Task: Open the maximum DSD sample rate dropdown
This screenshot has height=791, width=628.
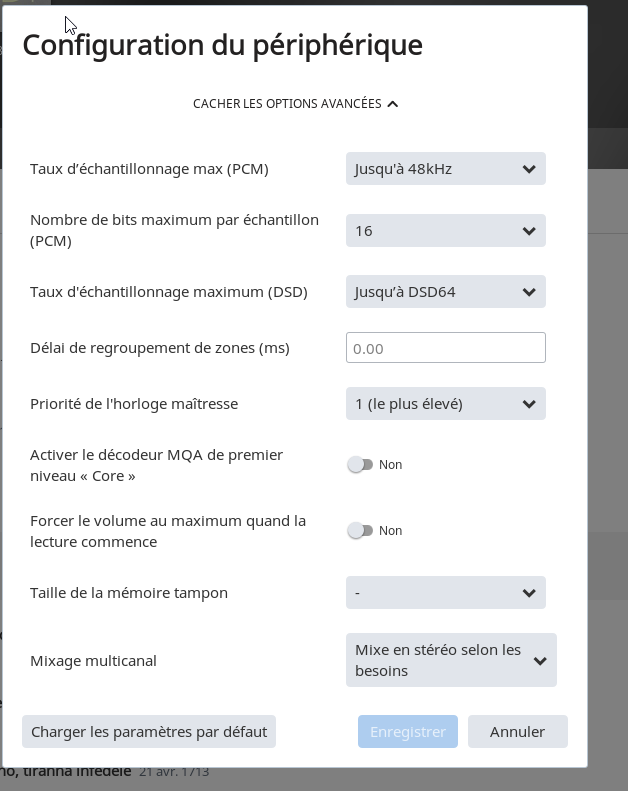Action: pos(445,292)
